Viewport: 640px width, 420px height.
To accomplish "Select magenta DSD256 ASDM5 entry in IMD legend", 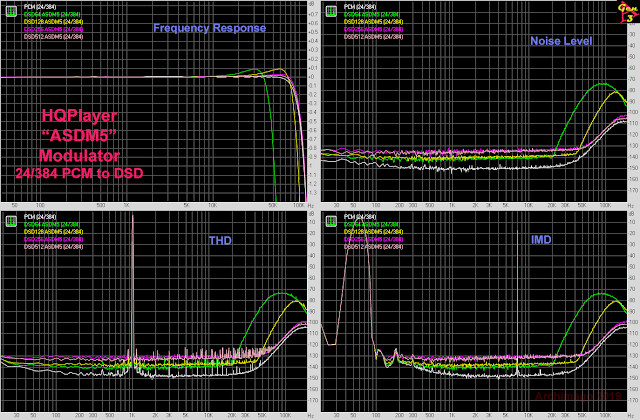I will [373, 239].
